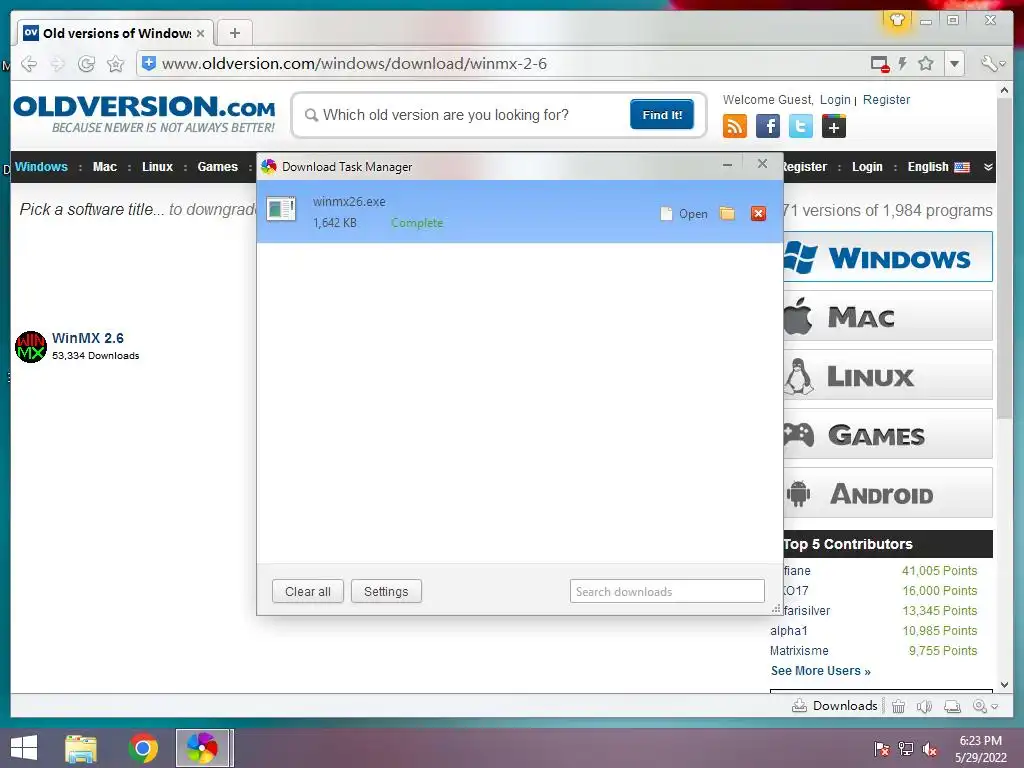Viewport: 1024px width, 768px height.
Task: Open a new tab with the plus button
Action: click(234, 33)
